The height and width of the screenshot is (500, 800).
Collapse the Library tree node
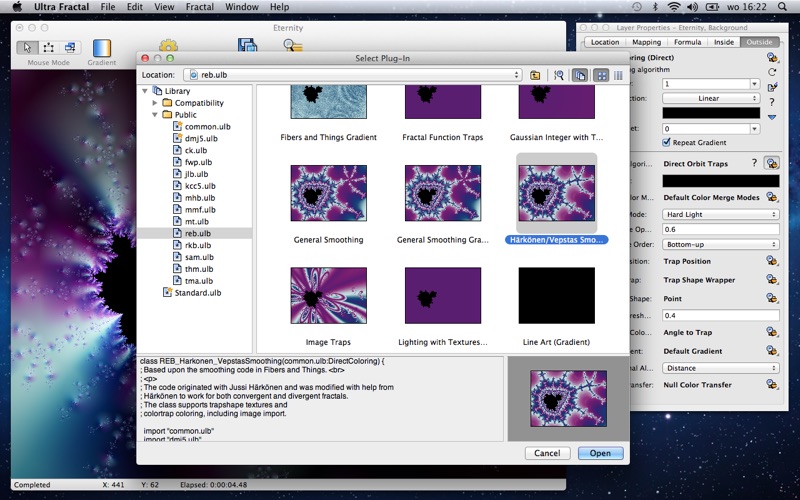[145, 91]
